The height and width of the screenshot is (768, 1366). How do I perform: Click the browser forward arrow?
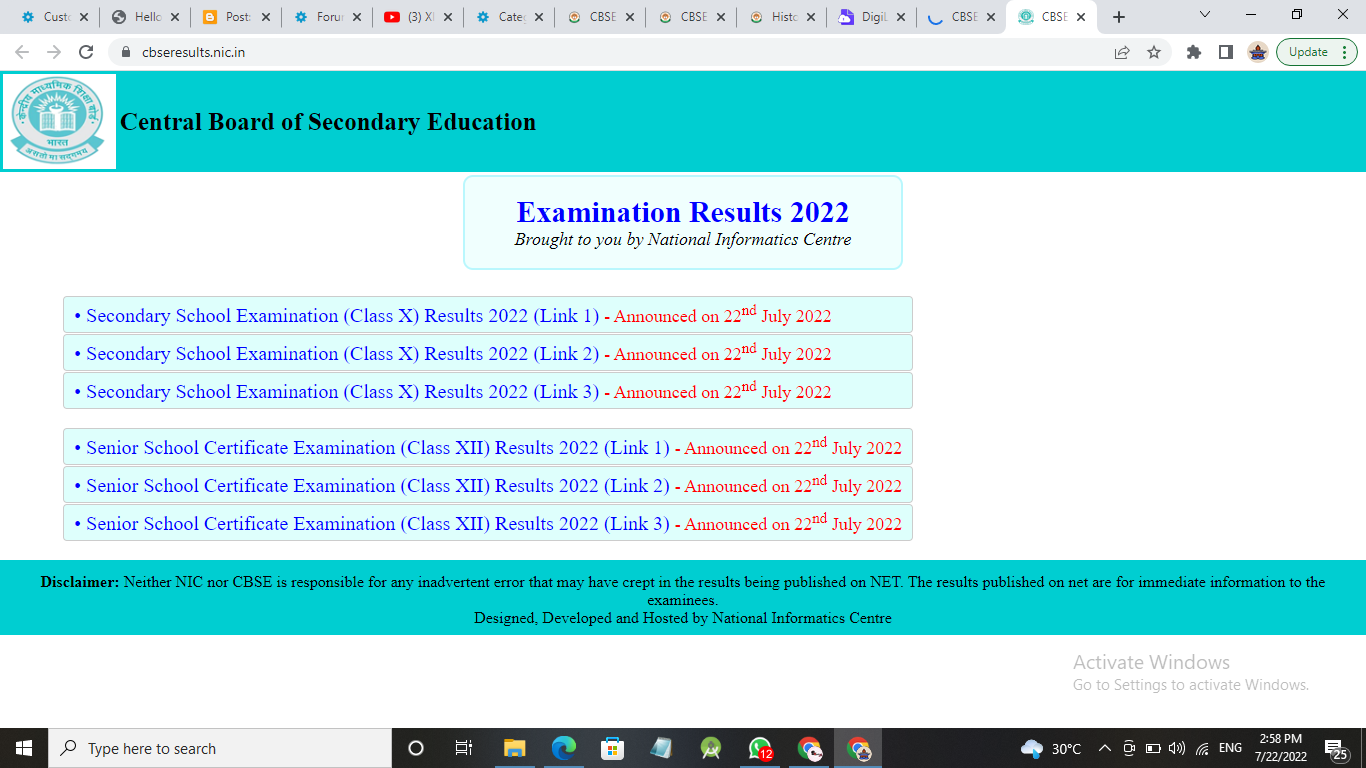(x=54, y=52)
